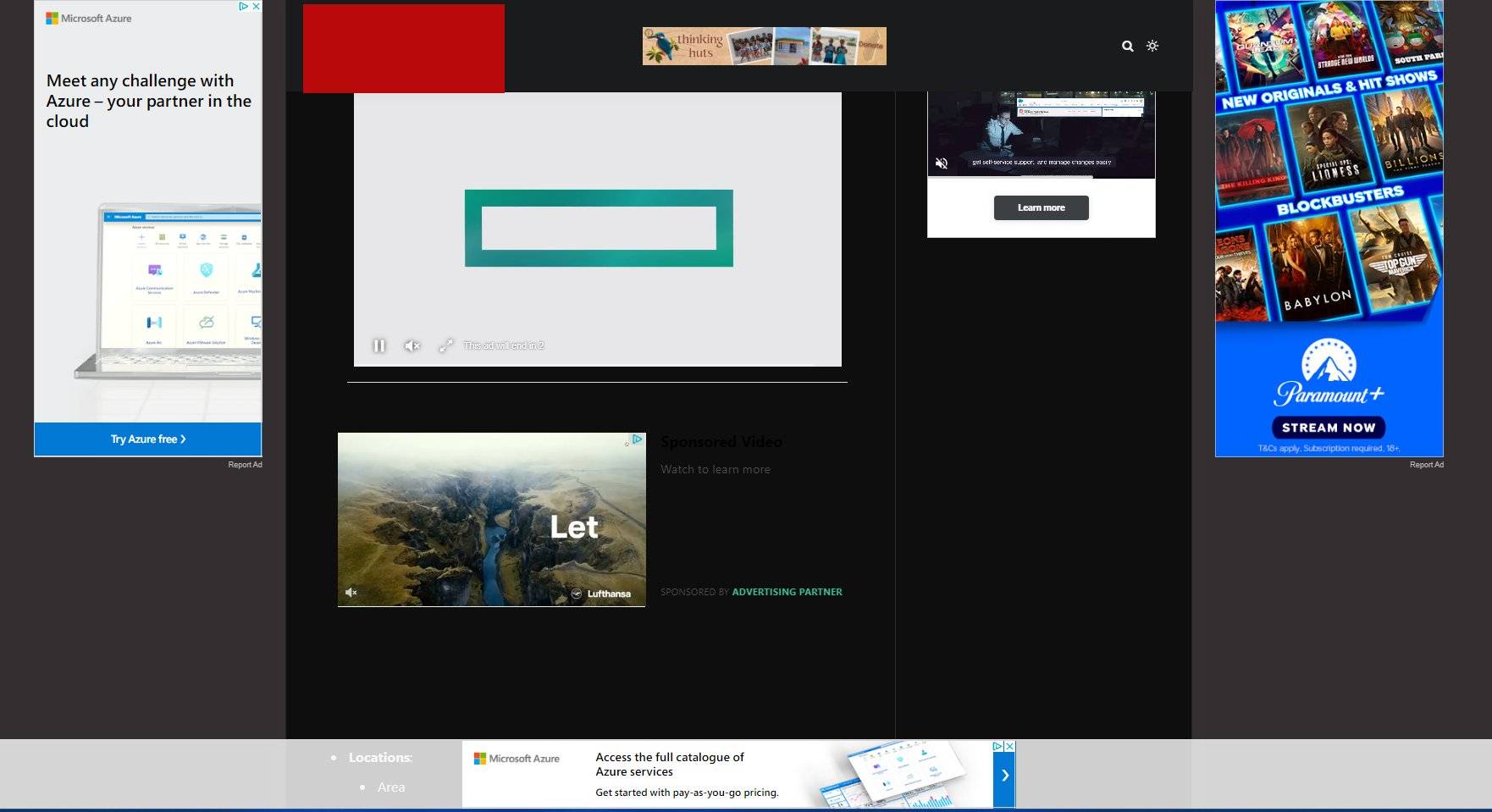Open the site search magnifier icon

tap(1127, 47)
